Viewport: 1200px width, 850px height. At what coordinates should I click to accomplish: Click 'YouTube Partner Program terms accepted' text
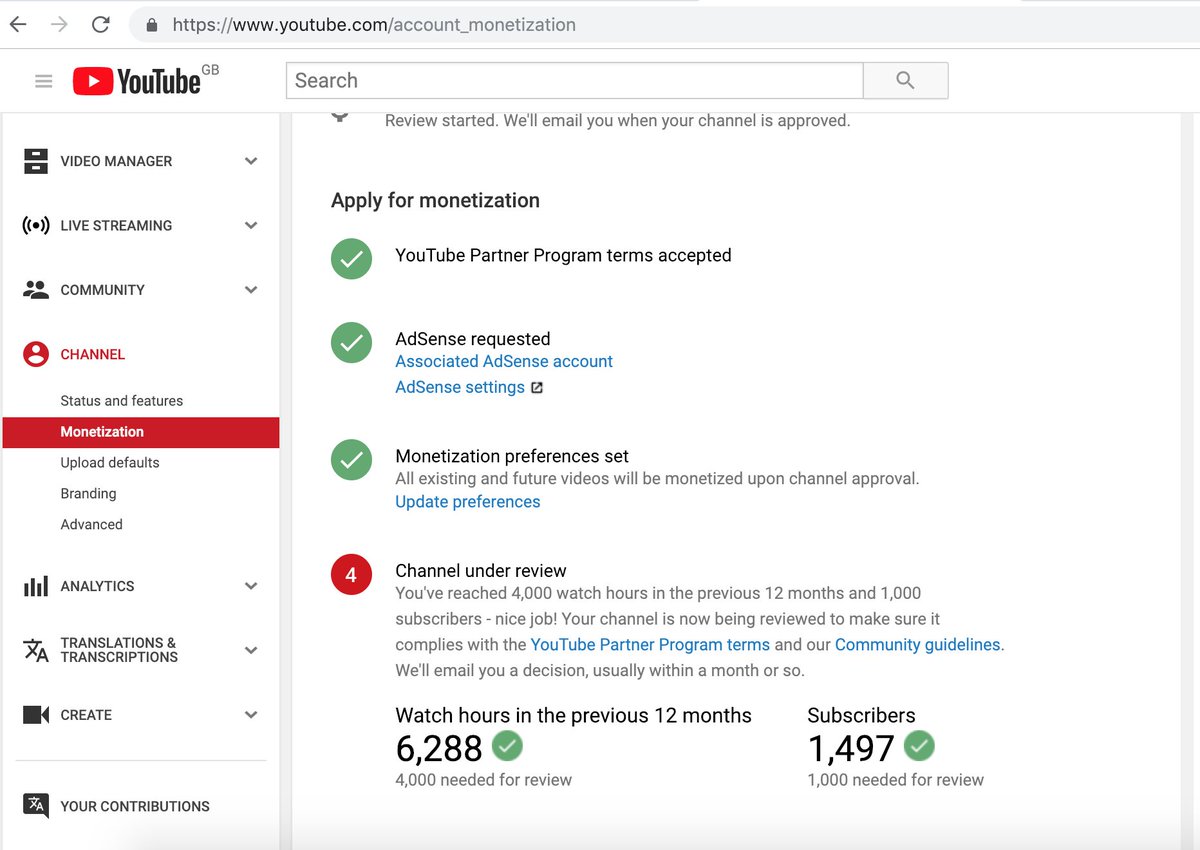(x=563, y=256)
